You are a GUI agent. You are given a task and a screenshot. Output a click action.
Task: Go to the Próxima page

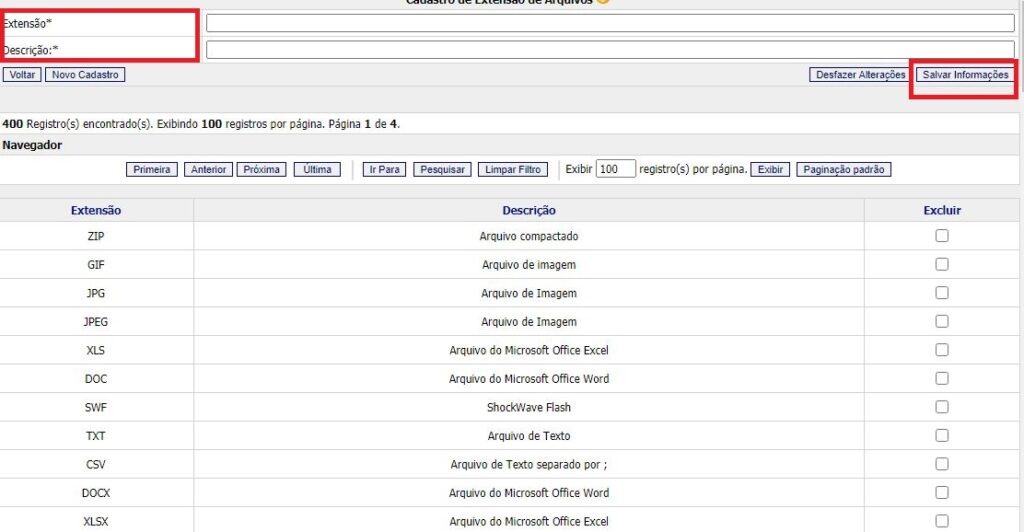coord(261,170)
